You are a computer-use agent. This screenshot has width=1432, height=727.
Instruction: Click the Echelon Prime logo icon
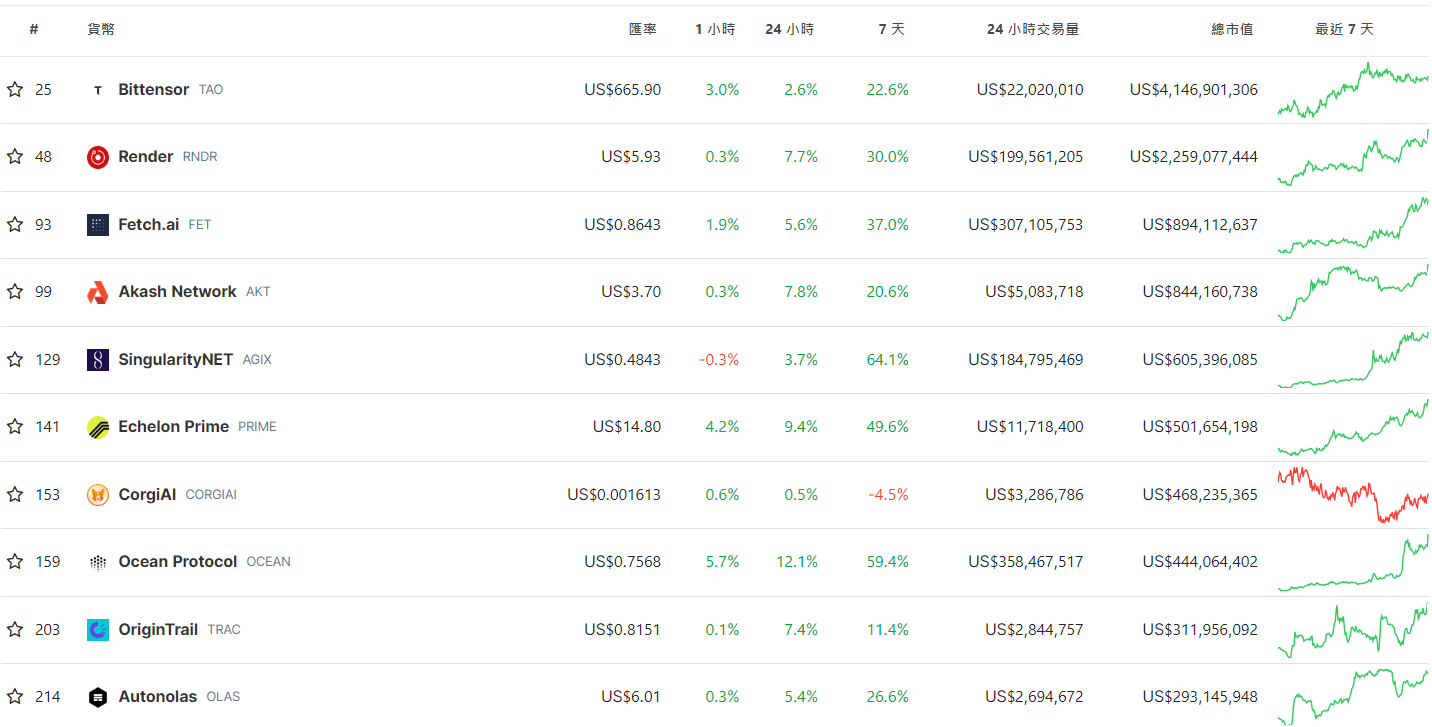[97, 427]
